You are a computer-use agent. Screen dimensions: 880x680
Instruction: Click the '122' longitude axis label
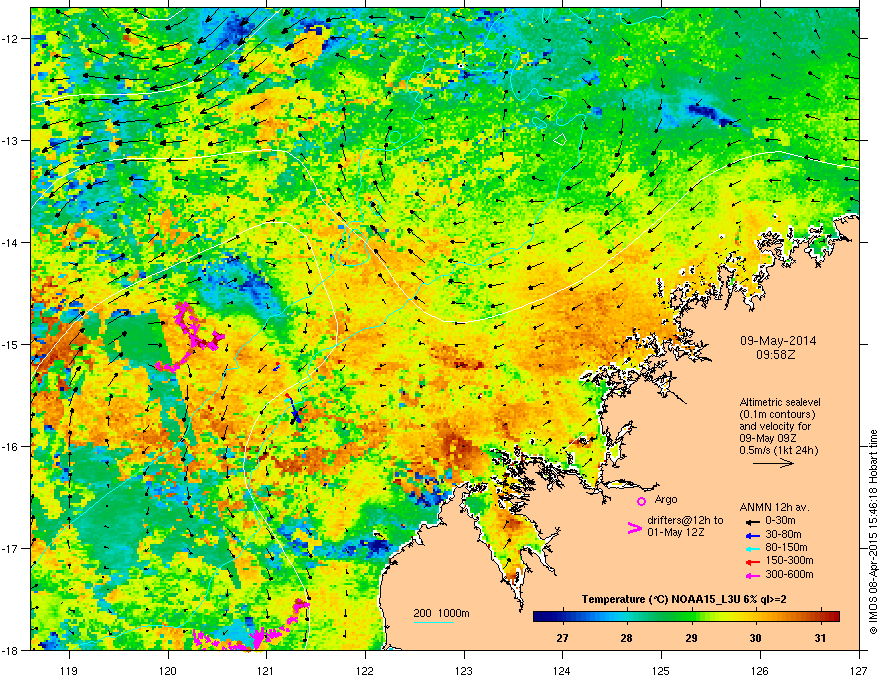[x=365, y=670]
